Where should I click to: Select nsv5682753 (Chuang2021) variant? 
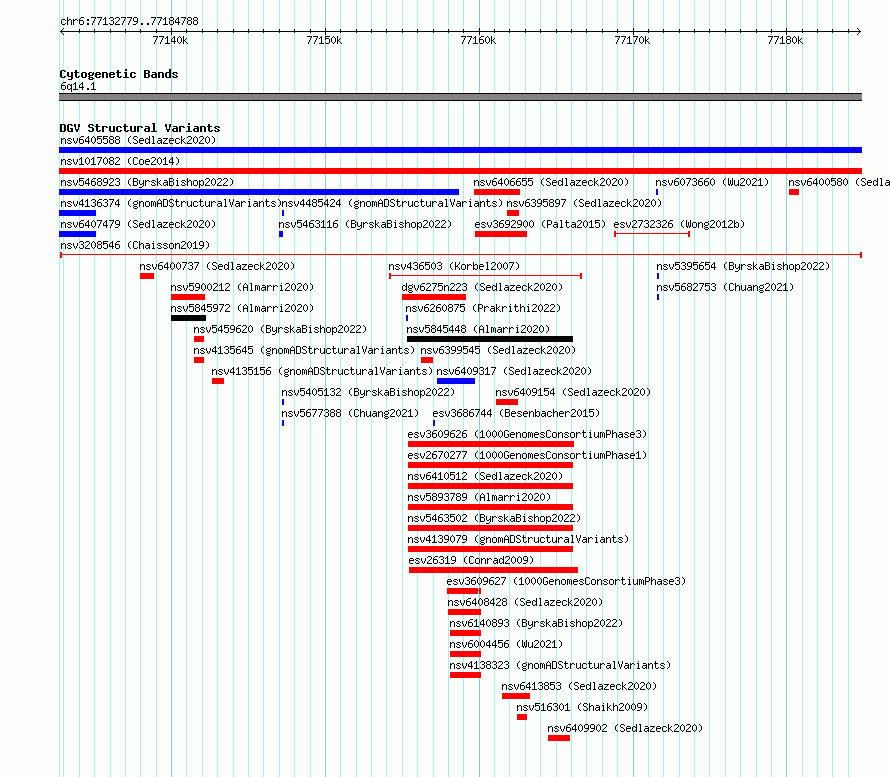[725, 287]
